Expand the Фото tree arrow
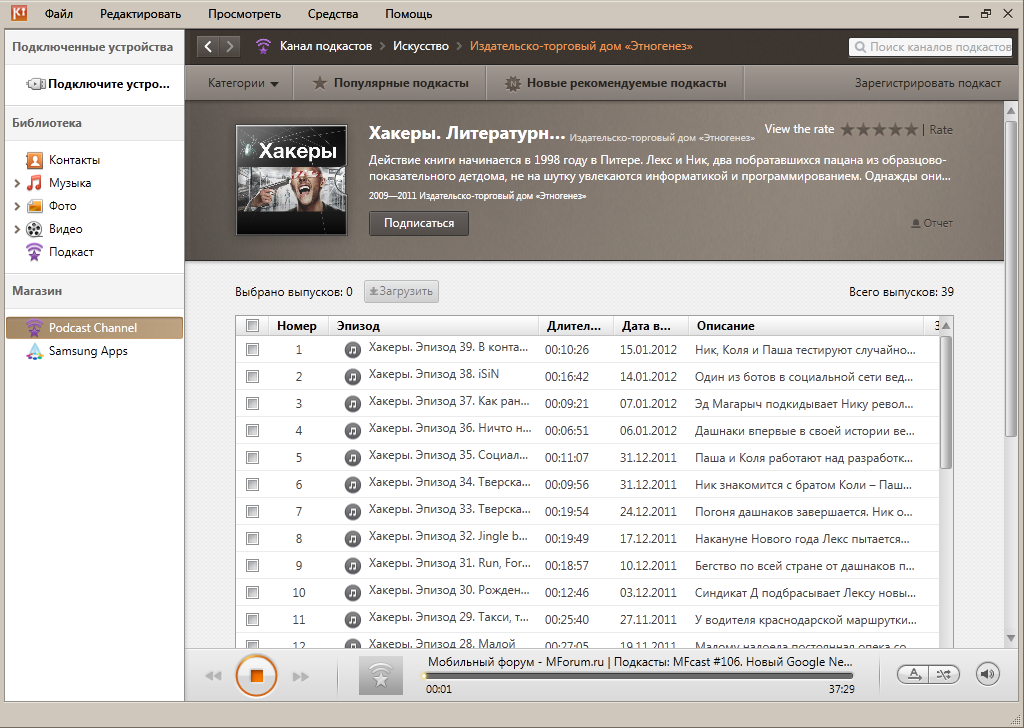1024x728 pixels. tap(17, 206)
